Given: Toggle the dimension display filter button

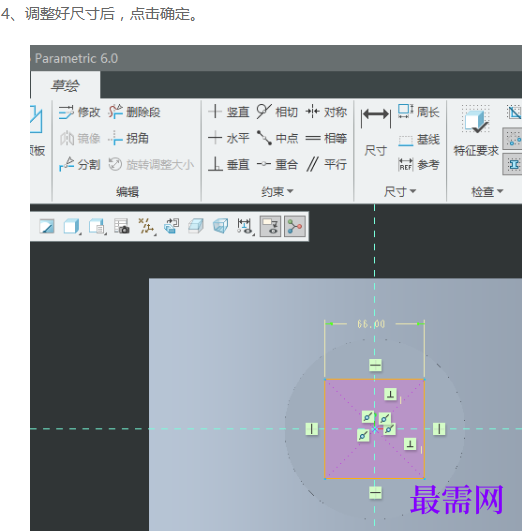Looking at the screenshot, I should [245, 226].
